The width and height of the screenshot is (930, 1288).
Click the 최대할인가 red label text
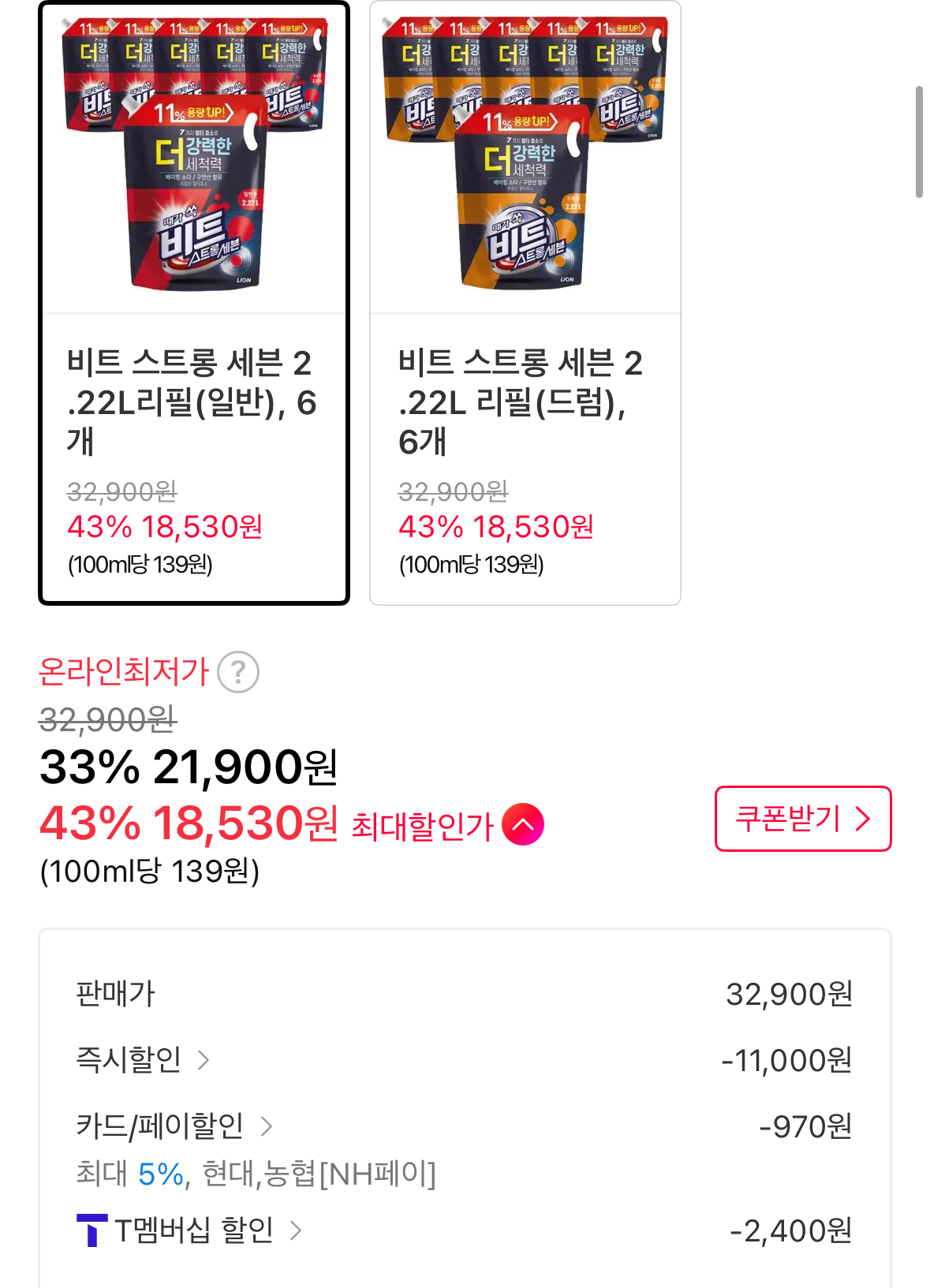[422, 826]
